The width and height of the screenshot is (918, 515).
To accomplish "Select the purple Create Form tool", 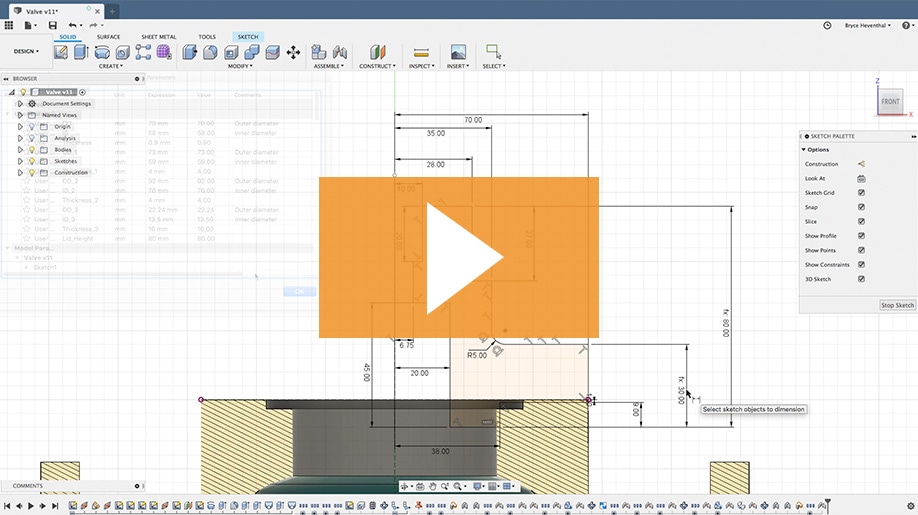I will coord(164,52).
